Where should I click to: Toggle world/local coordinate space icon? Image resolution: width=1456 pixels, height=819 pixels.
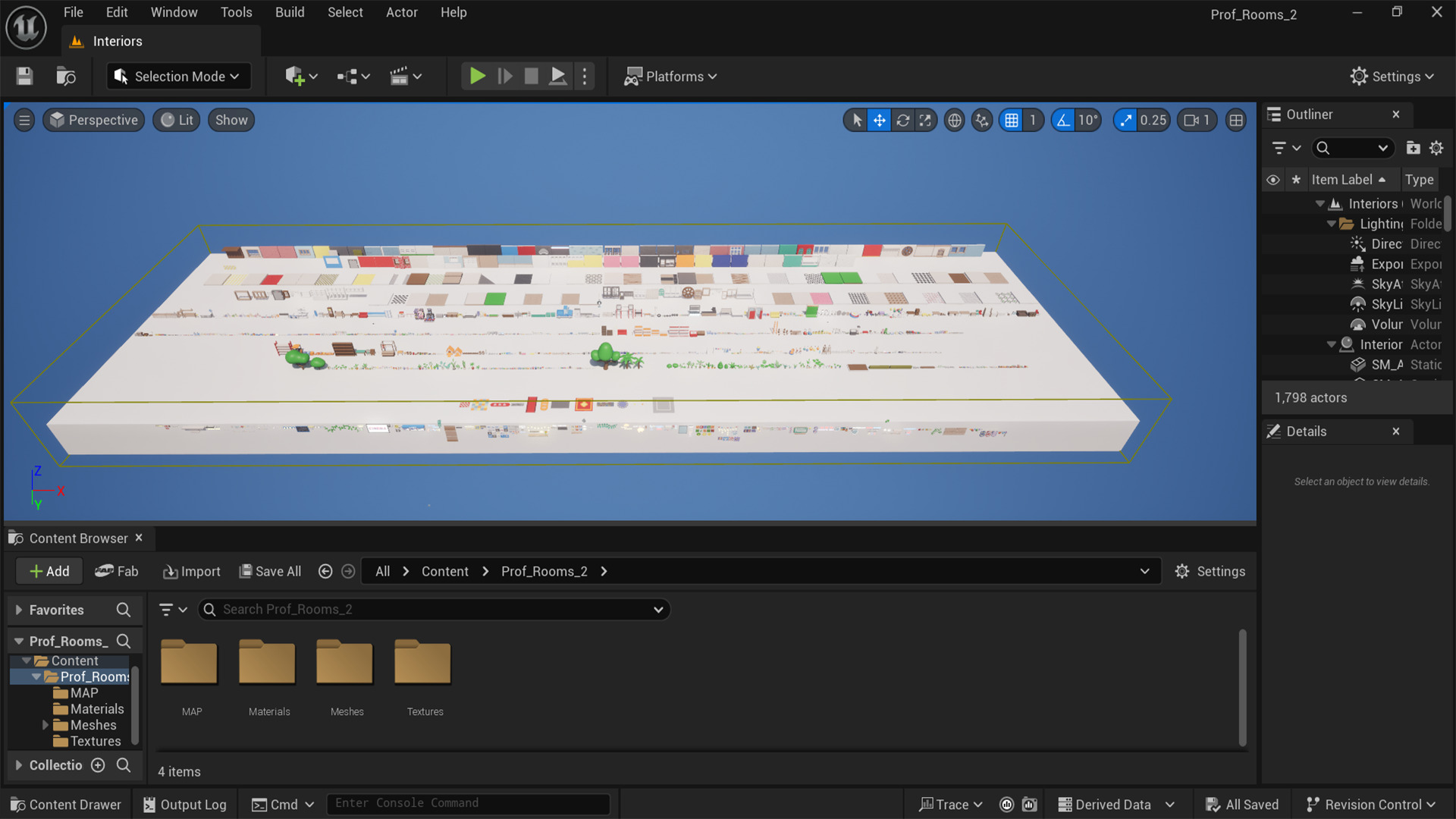[x=955, y=120]
